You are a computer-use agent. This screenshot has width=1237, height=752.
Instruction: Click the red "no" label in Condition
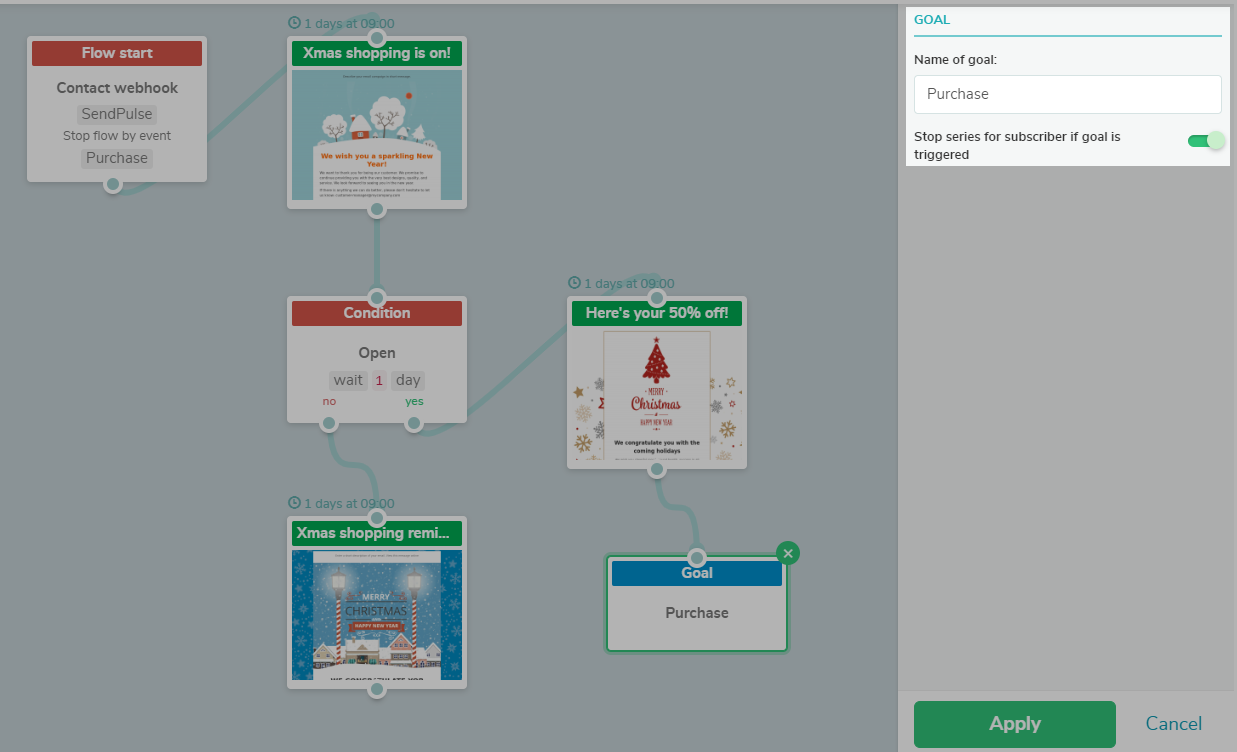[329, 402]
